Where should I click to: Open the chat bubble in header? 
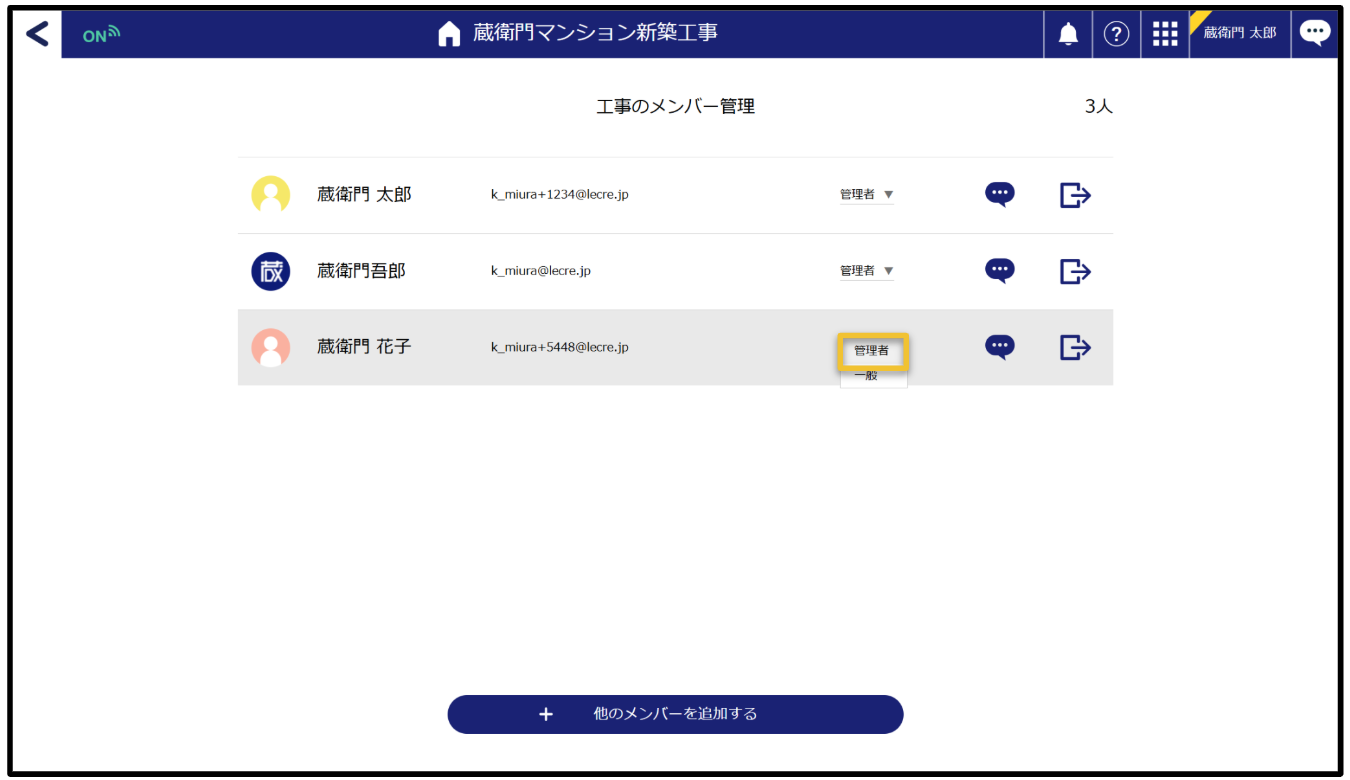tap(1314, 33)
